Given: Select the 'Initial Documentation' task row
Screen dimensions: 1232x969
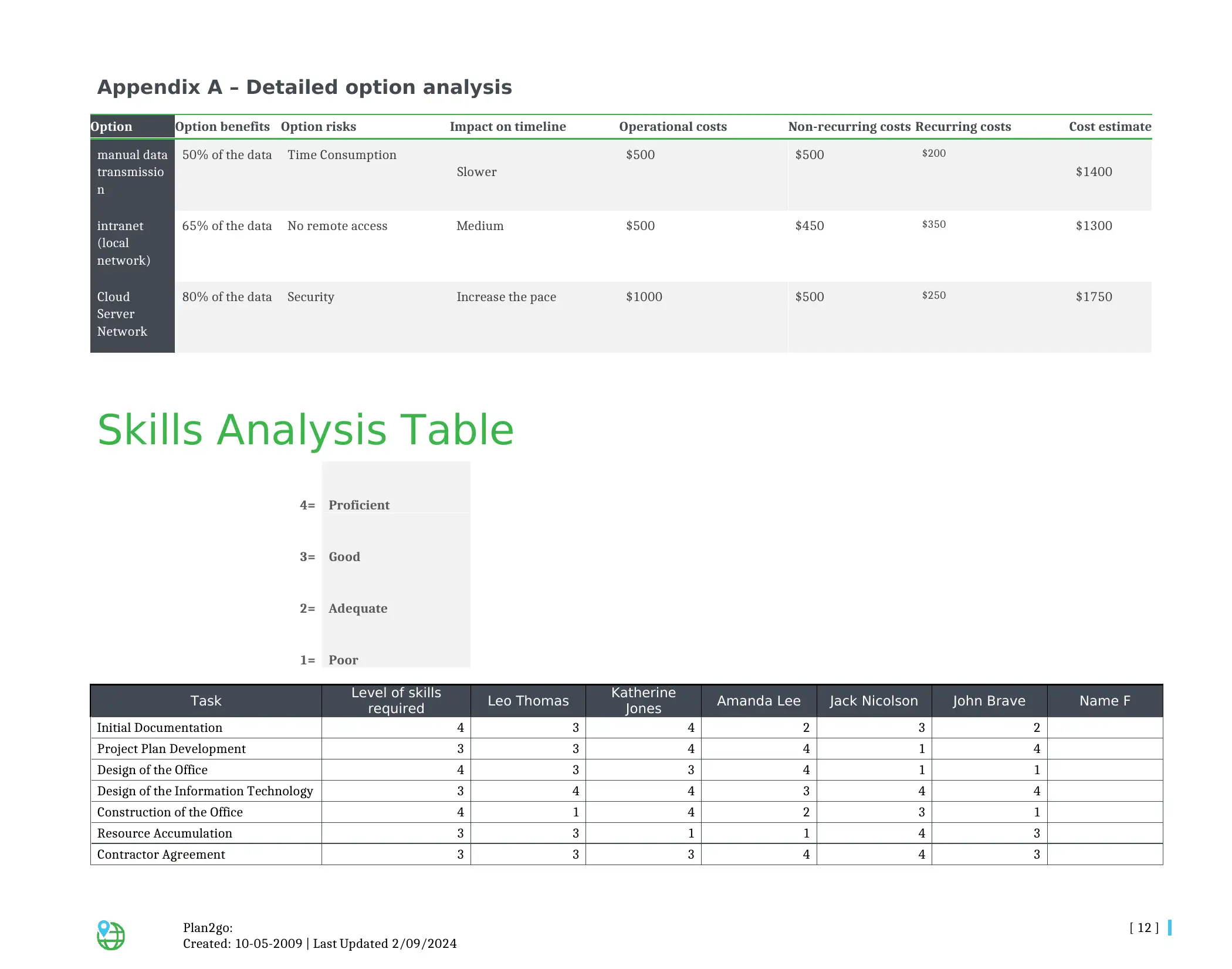Looking at the screenshot, I should click(x=627, y=728).
